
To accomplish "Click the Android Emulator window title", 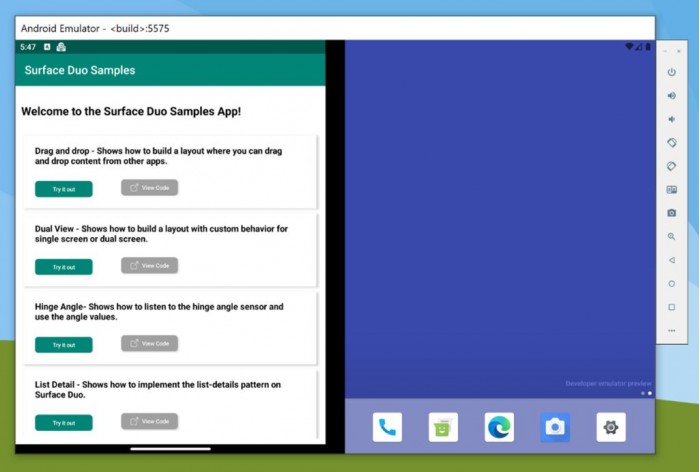I will (95, 28).
